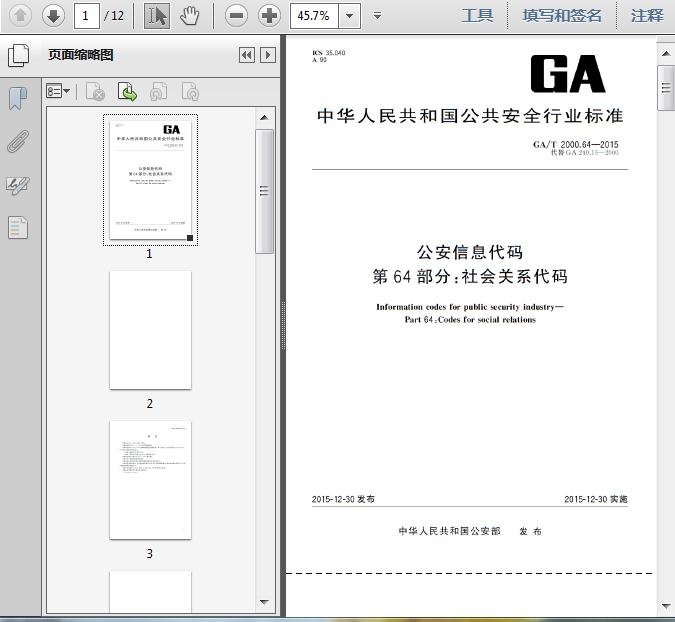Click the English subtitle Part 64: Codes for social relations
Screen dimensions: 675x622
[470, 320]
